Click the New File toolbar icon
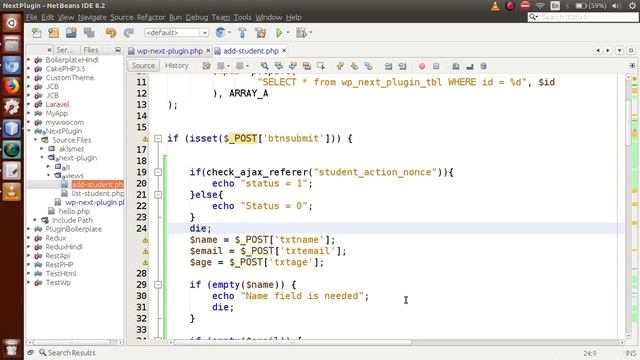The height and width of the screenshot is (360, 640). coord(37,33)
